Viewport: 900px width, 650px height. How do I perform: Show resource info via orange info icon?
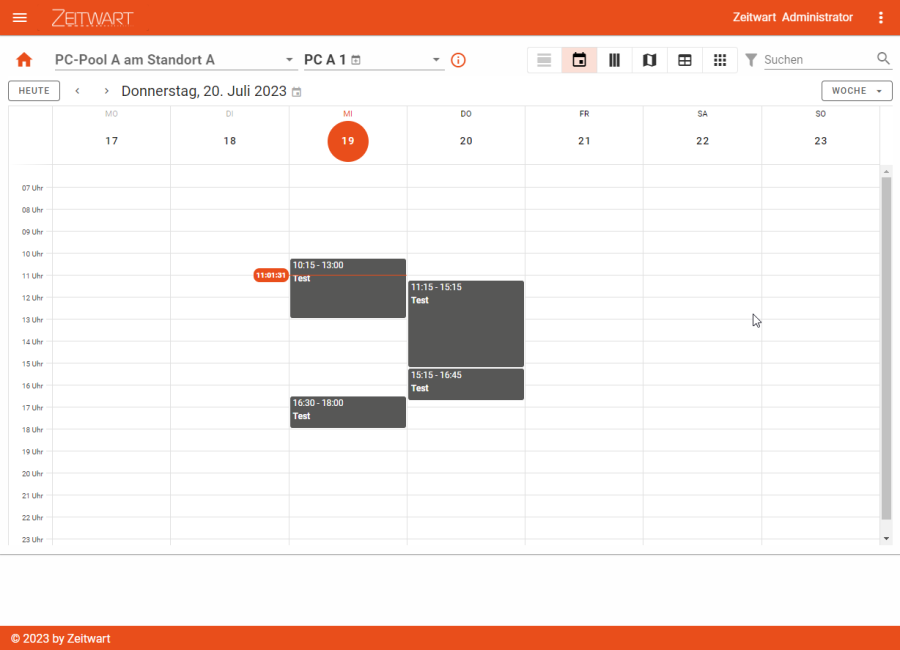(458, 60)
